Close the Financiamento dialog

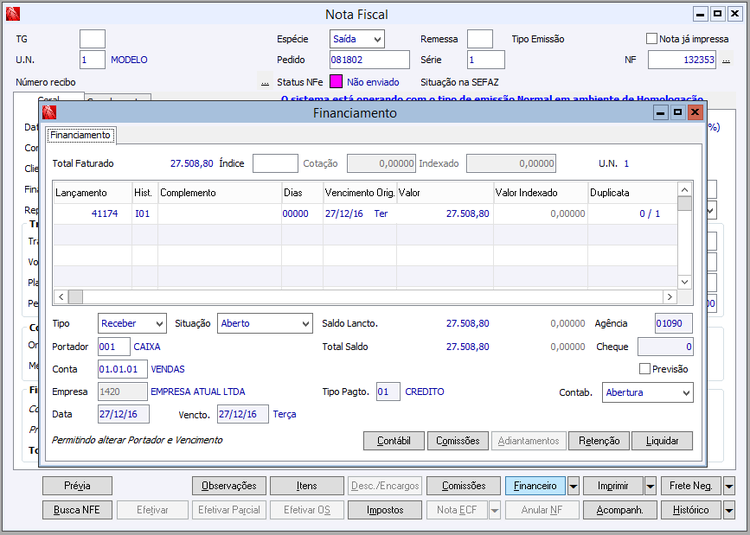tap(695, 113)
